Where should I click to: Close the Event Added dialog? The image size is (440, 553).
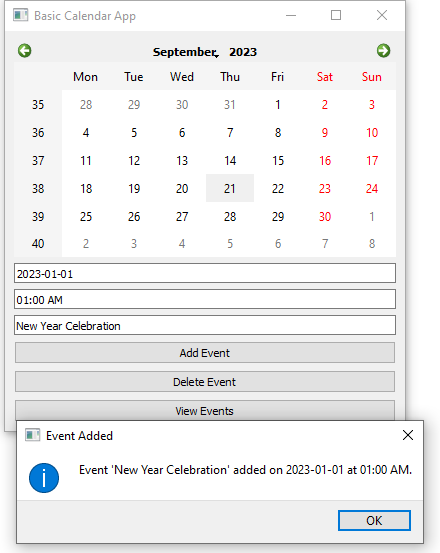point(408,435)
